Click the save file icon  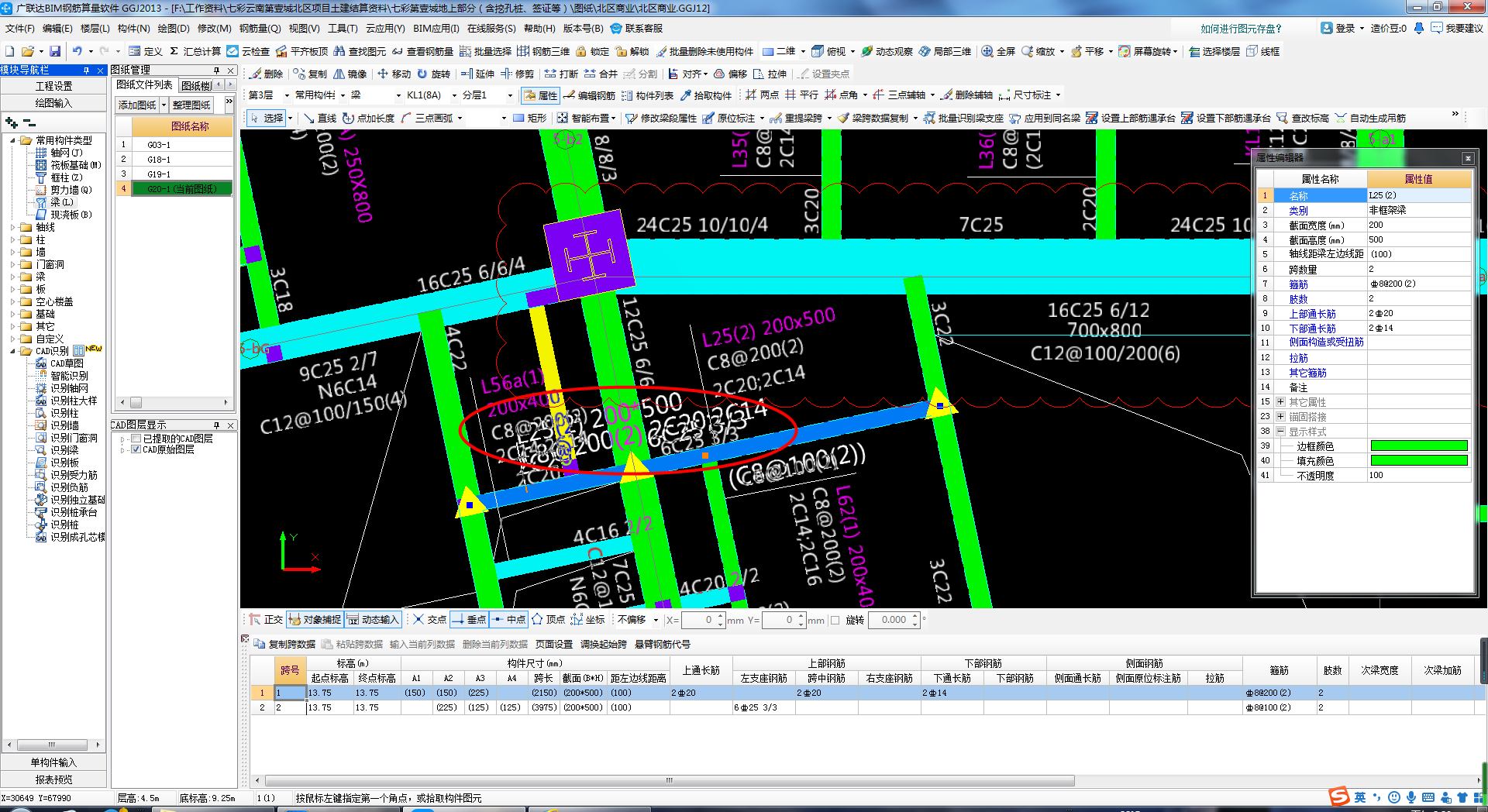click(x=55, y=51)
